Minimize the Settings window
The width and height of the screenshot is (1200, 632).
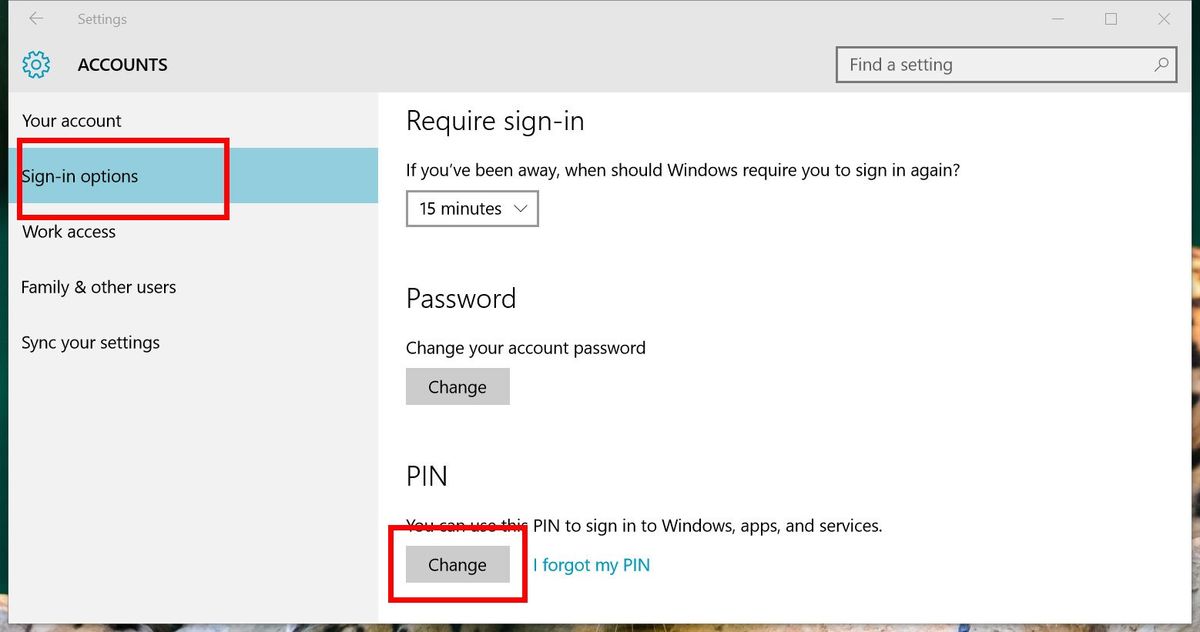1057,19
